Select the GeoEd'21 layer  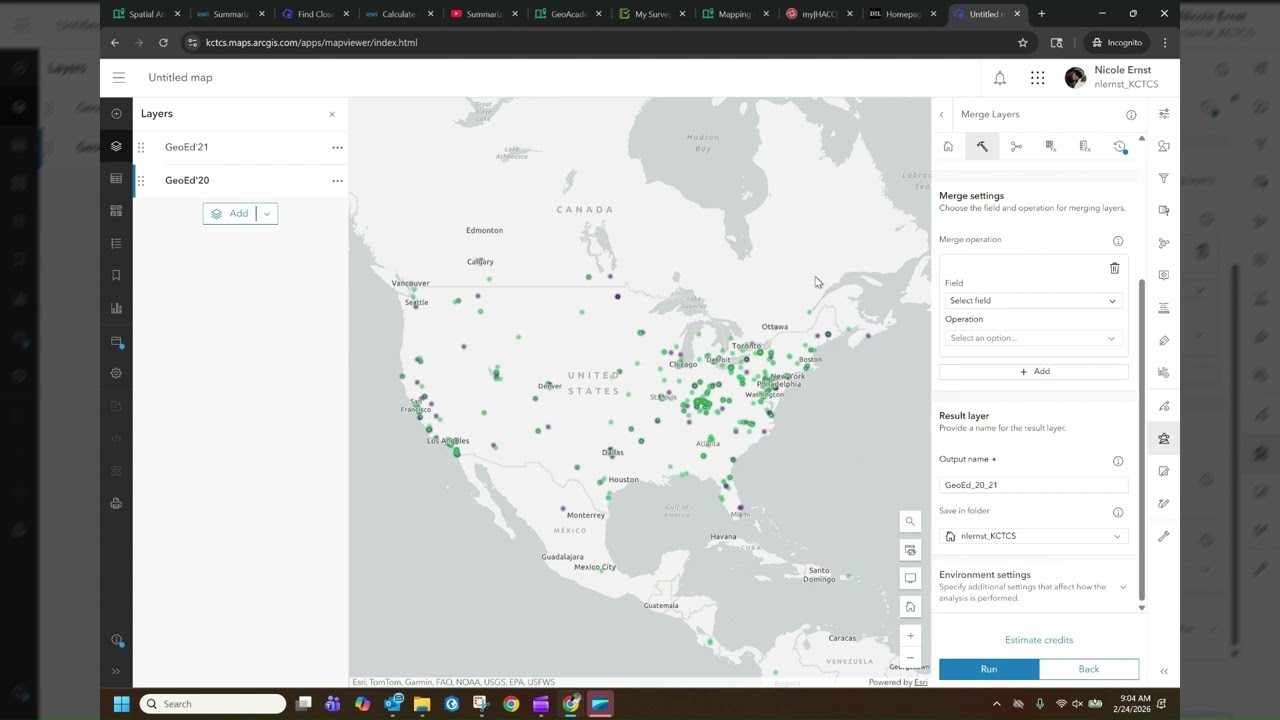tap(240, 147)
